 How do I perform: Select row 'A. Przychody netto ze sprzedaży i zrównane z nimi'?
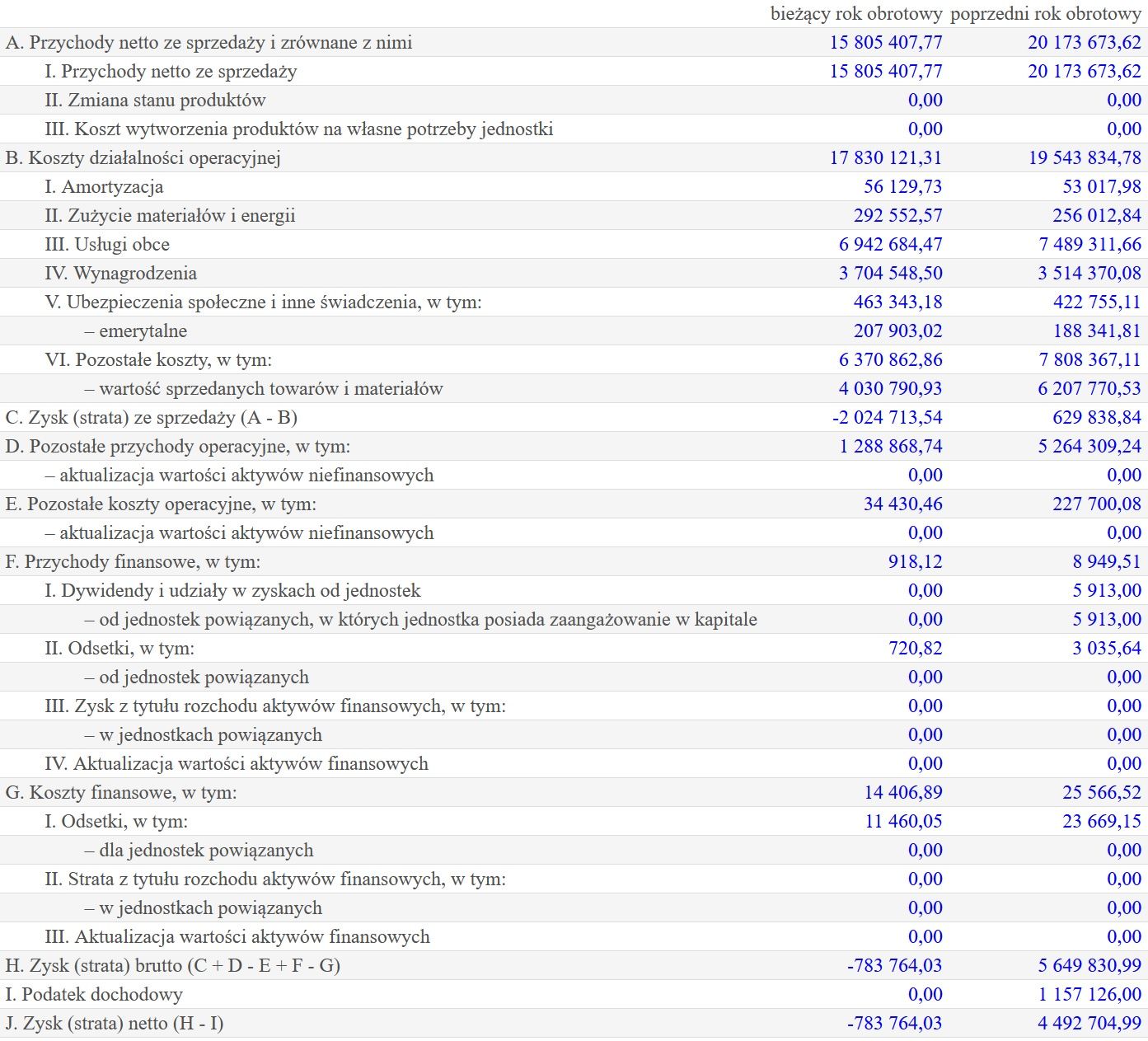(x=574, y=42)
